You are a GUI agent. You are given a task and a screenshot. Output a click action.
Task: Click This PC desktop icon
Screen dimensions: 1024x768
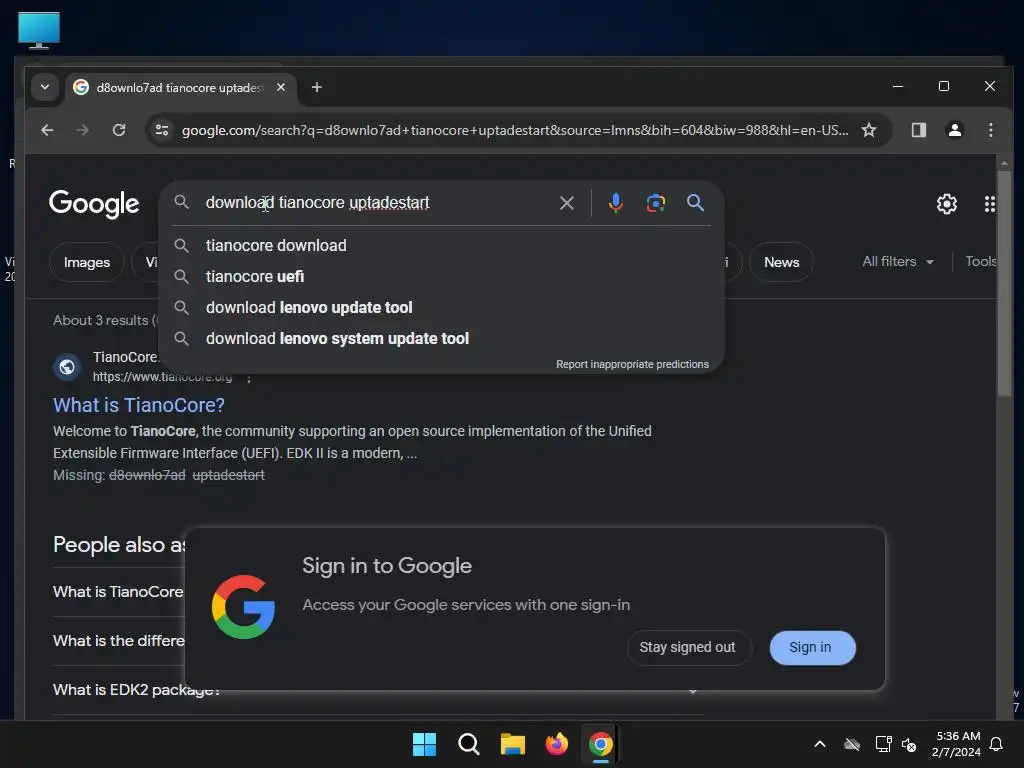click(x=39, y=30)
